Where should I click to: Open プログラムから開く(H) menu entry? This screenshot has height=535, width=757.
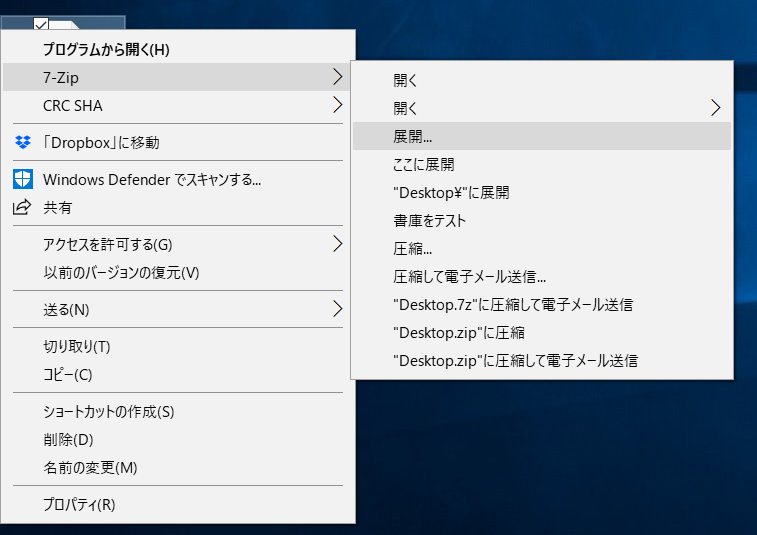pyautogui.click(x=179, y=49)
